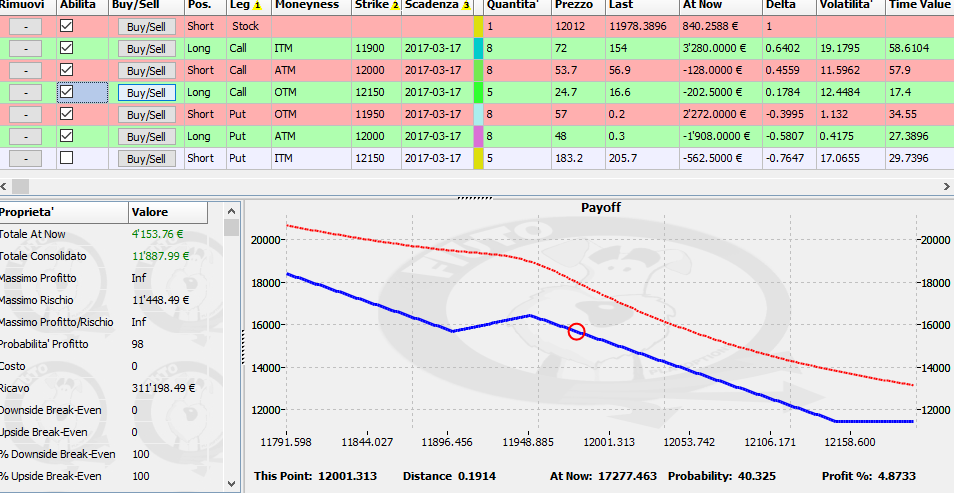Image resolution: width=954 pixels, height=493 pixels.
Task: Click the remove button for the Stock row
Action: (x=26, y=27)
